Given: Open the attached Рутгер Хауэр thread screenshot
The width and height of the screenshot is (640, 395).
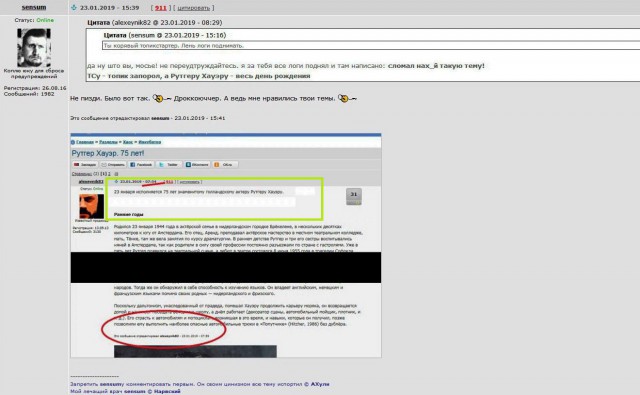Looking at the screenshot, I should [226, 245].
